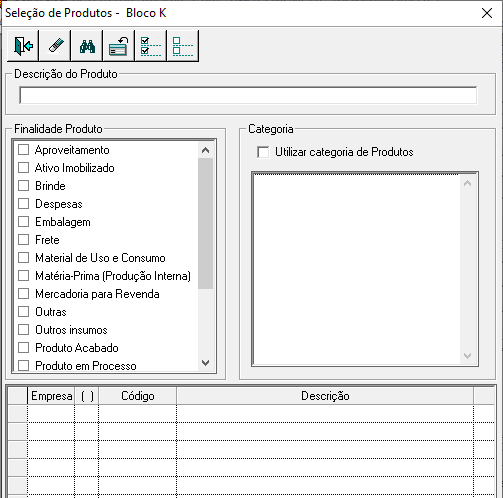The height and width of the screenshot is (498, 503).
Task: Click the Código column header
Action: (137, 396)
